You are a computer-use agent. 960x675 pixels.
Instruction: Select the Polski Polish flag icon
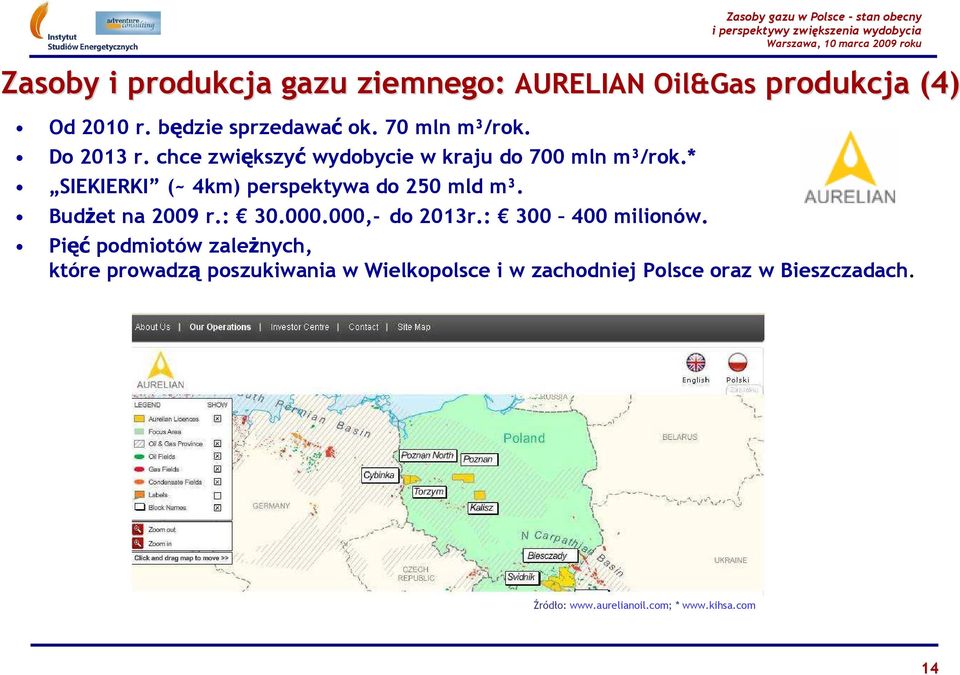pyautogui.click(x=738, y=363)
